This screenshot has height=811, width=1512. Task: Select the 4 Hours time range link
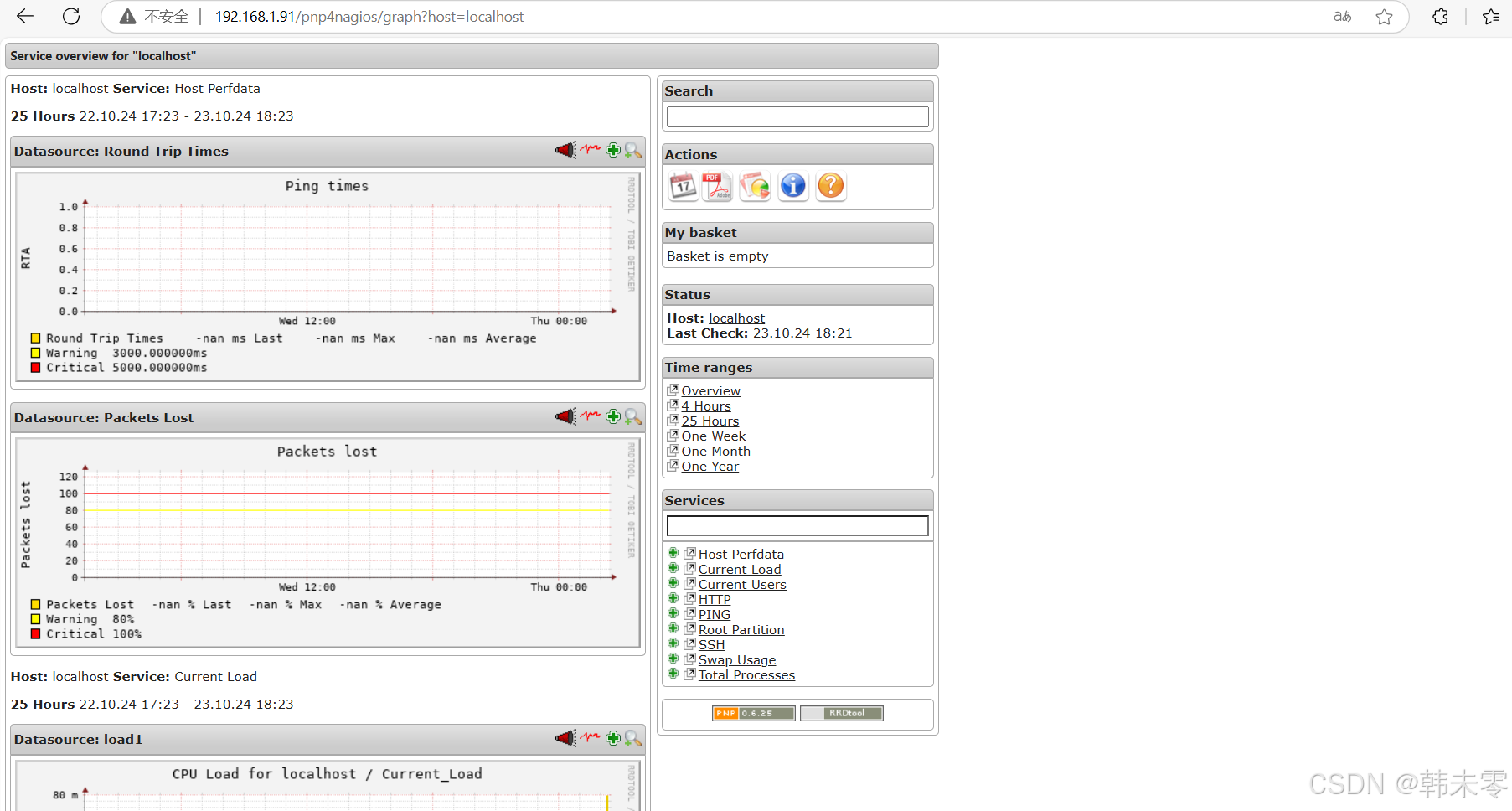705,405
